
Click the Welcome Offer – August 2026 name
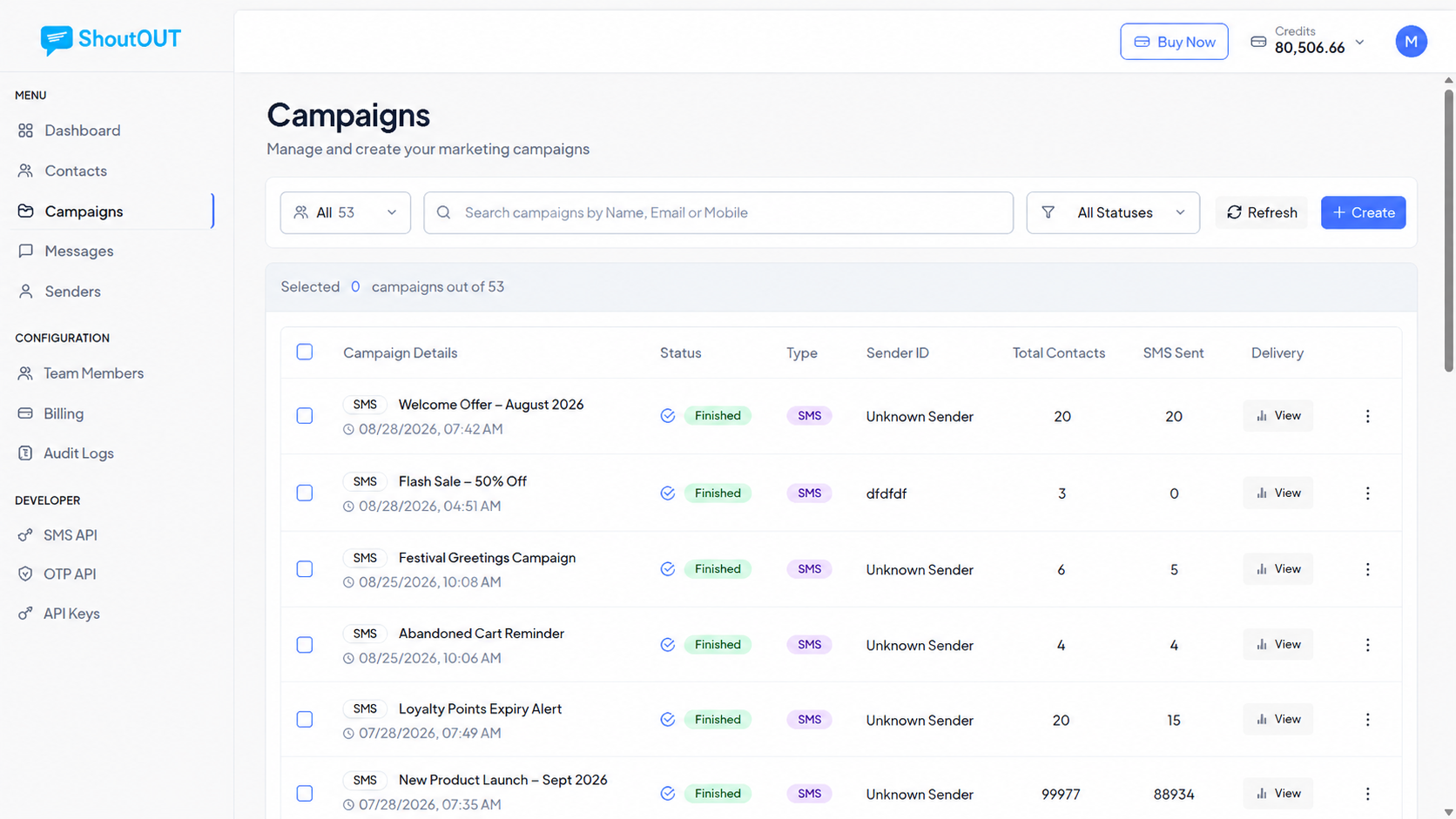pos(491,405)
